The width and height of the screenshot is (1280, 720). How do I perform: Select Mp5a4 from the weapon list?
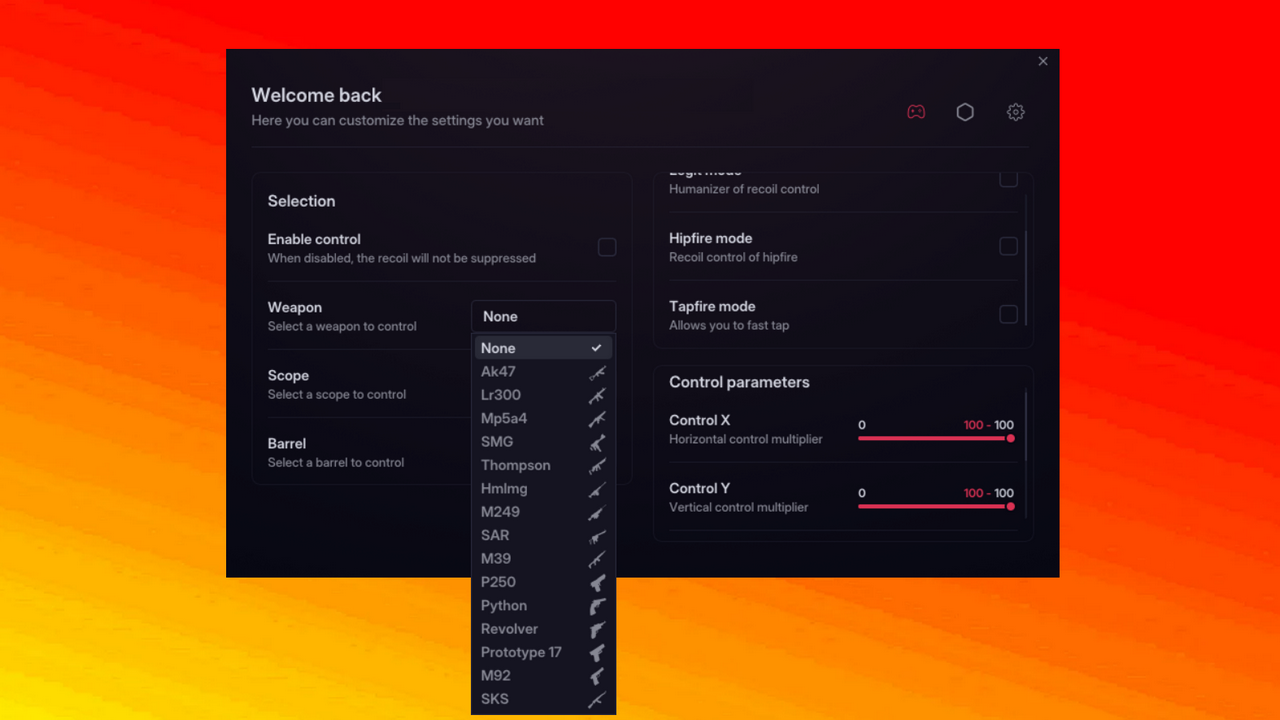coord(504,418)
